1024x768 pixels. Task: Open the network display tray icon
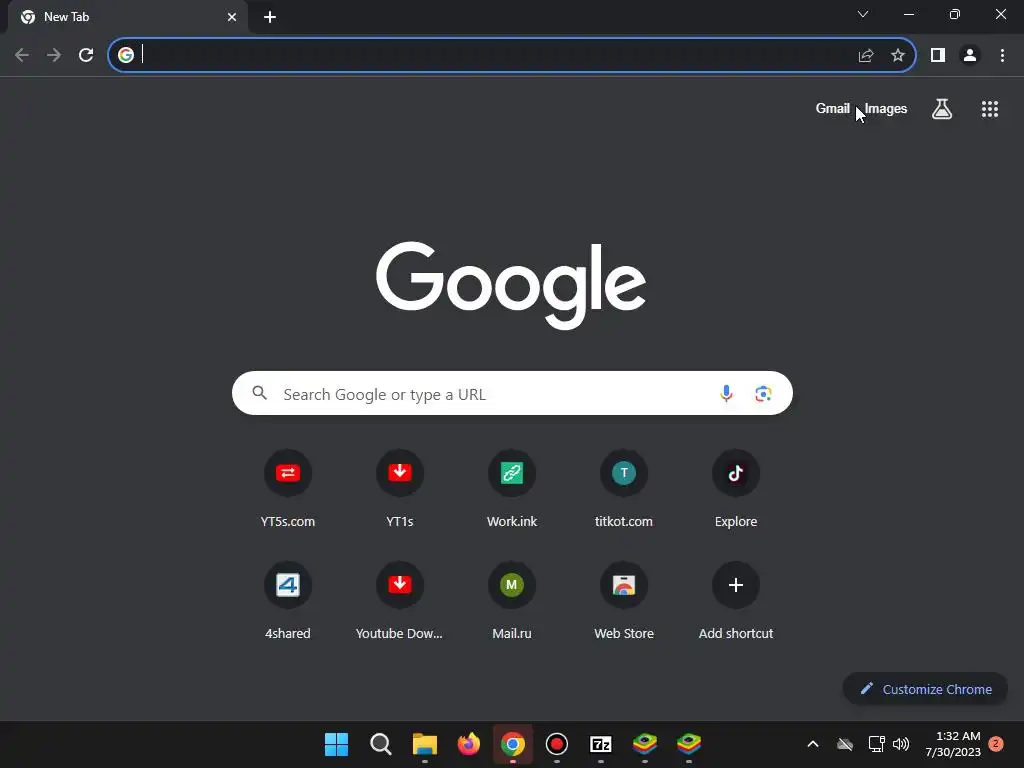(876, 744)
